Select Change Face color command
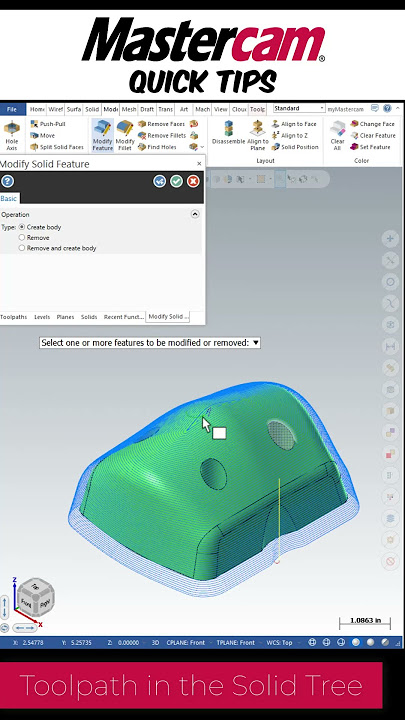 point(372,124)
